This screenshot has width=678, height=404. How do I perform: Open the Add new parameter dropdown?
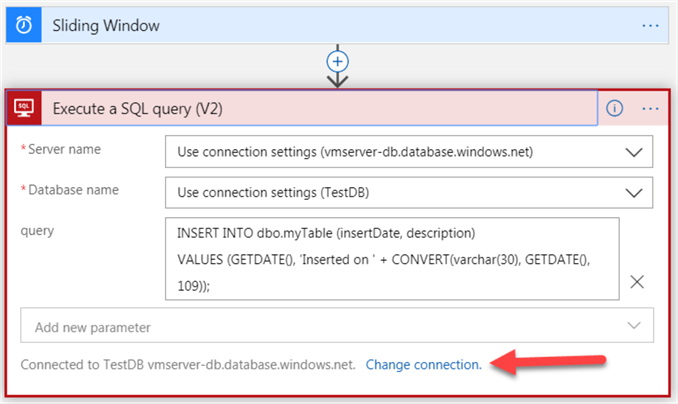(633, 326)
